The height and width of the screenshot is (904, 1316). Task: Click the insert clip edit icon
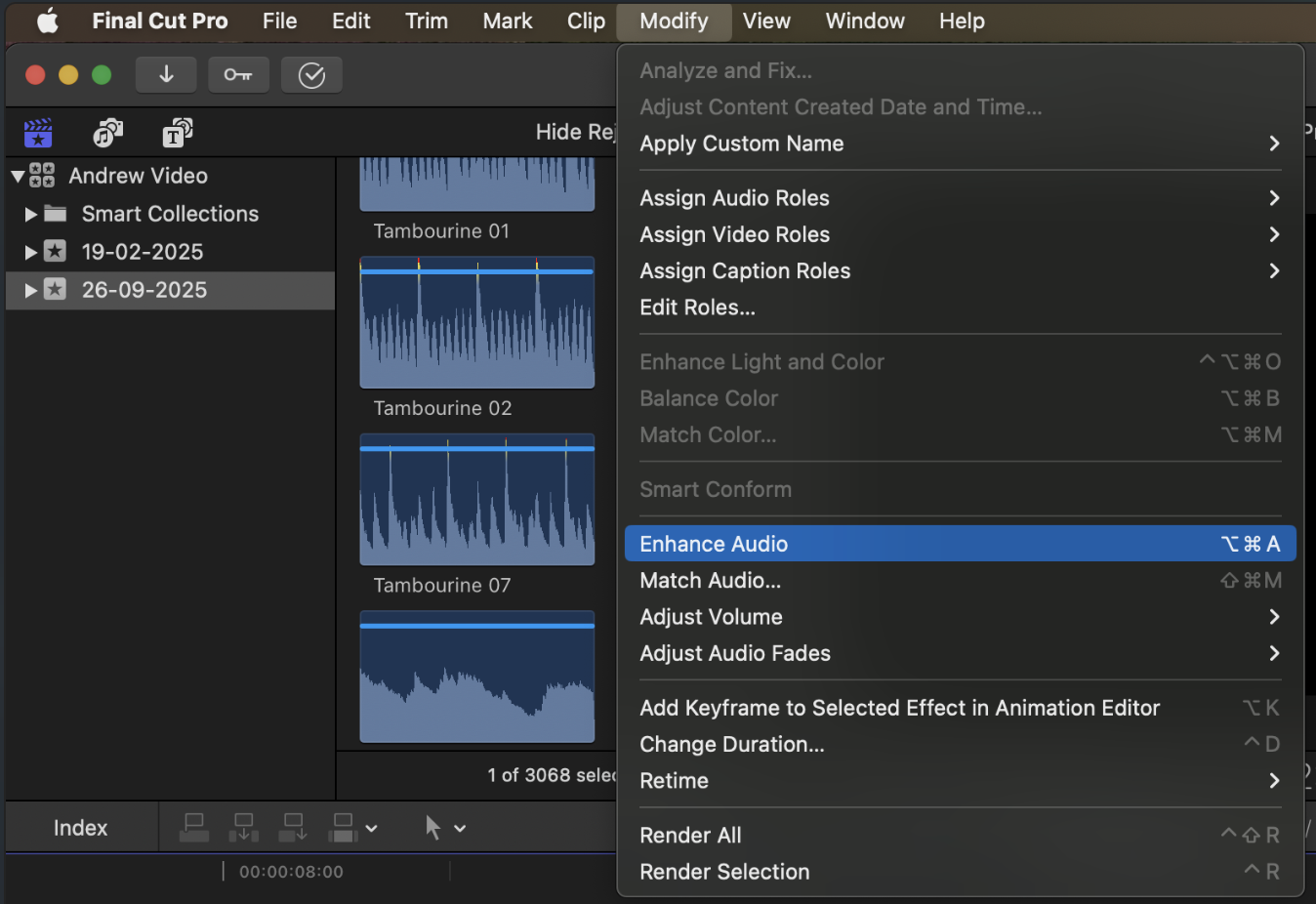(243, 828)
